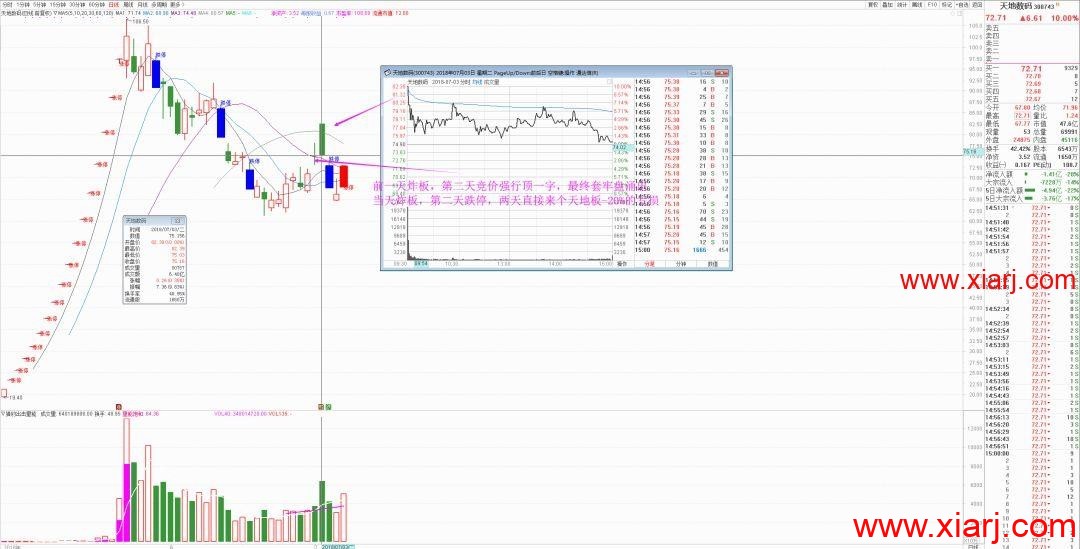The height and width of the screenshot is (549, 1080).
Task: Click the 换手 42.42% value
Action: pyautogui.click(x=1019, y=147)
